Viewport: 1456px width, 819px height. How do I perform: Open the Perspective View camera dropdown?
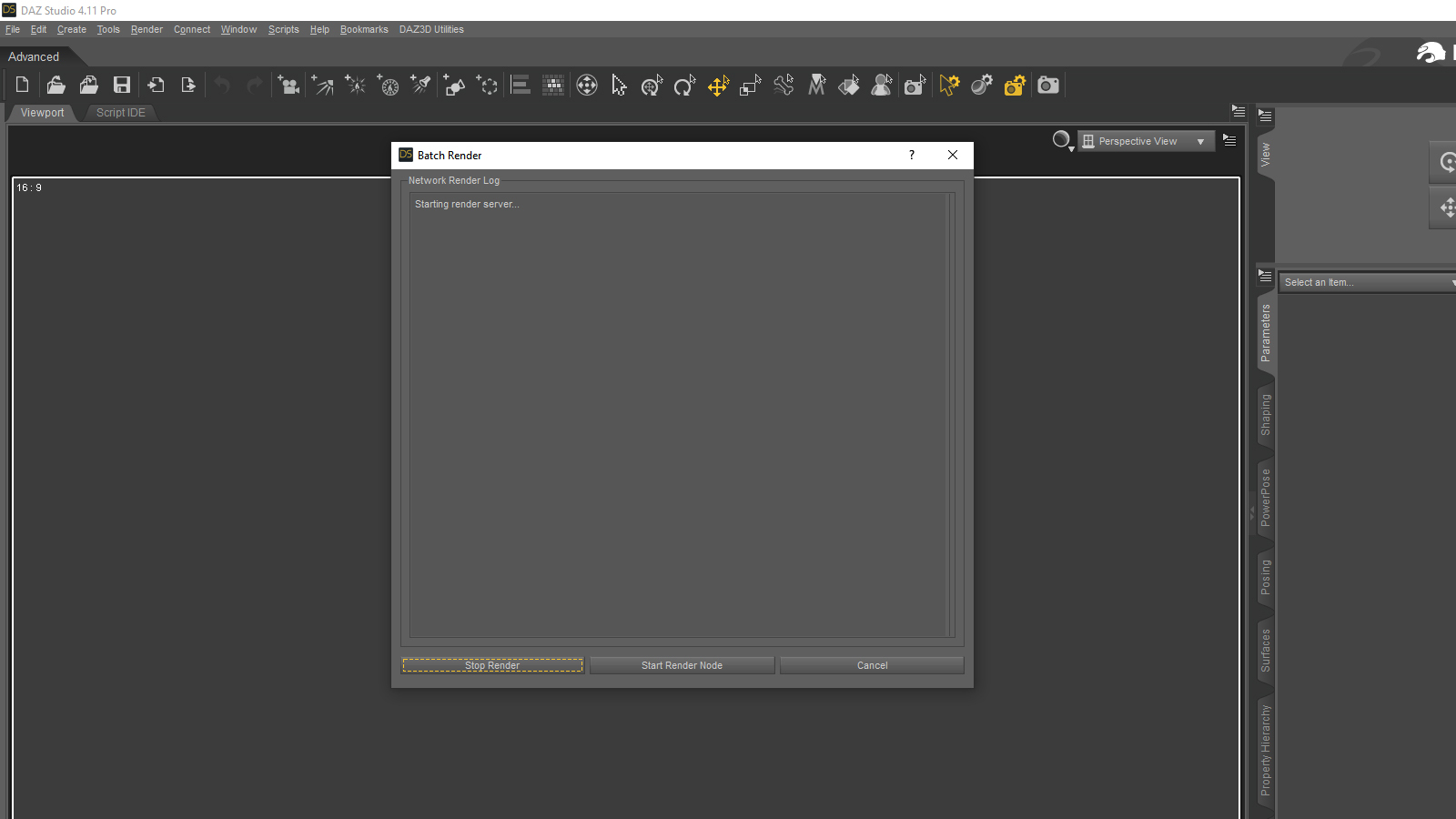pyautogui.click(x=1147, y=141)
